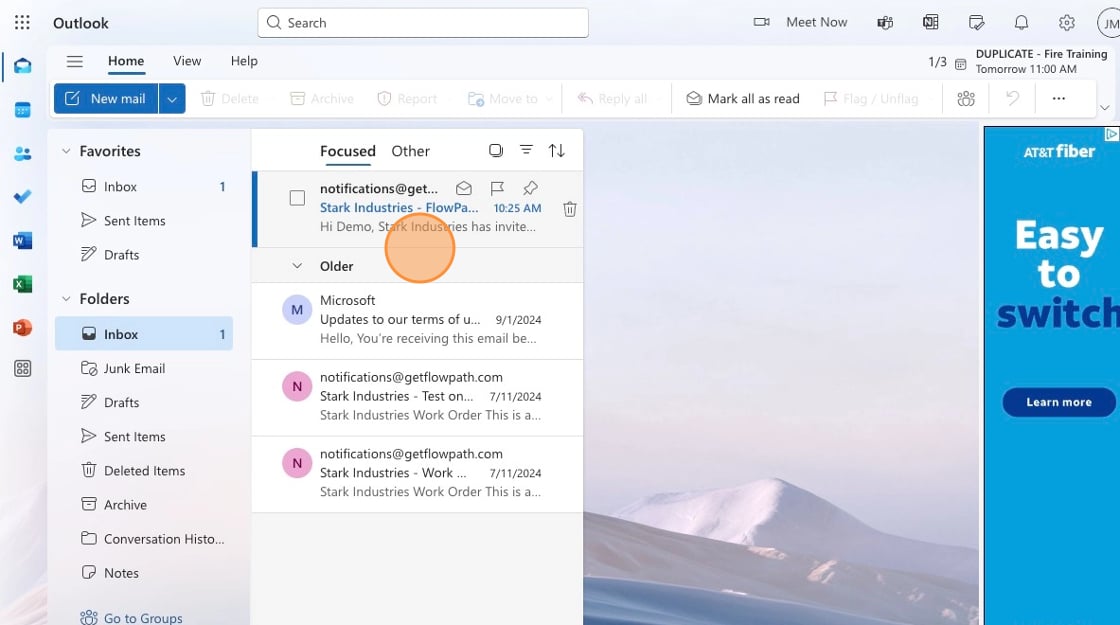Image resolution: width=1120 pixels, height=625 pixels.
Task: Open Deleted Items folder
Action: (144, 471)
